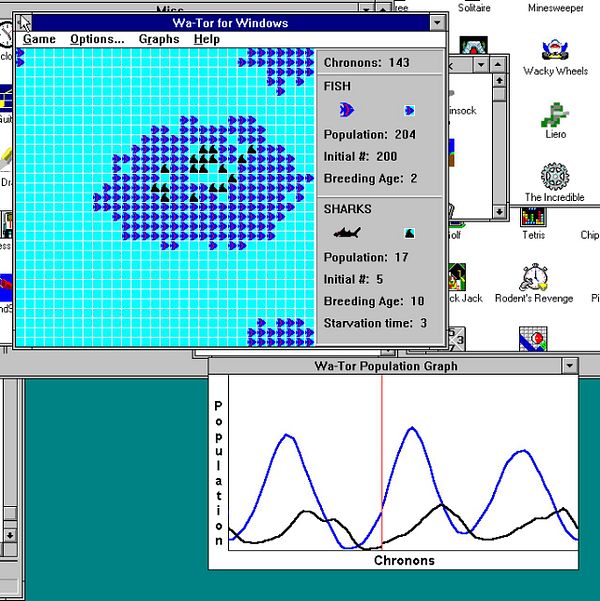
Task: Open The Incredible machine gear icon
Action: [555, 177]
